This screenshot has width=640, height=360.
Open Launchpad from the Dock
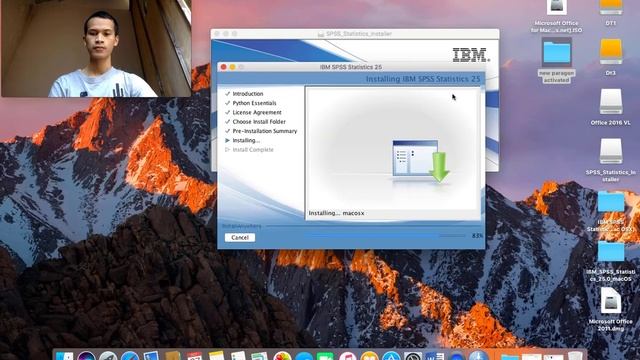click(x=108, y=356)
